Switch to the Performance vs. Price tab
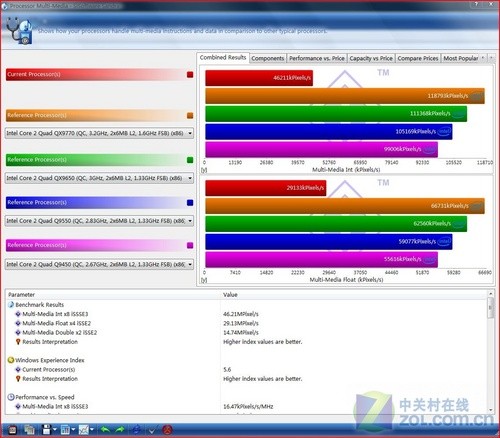 click(x=317, y=58)
